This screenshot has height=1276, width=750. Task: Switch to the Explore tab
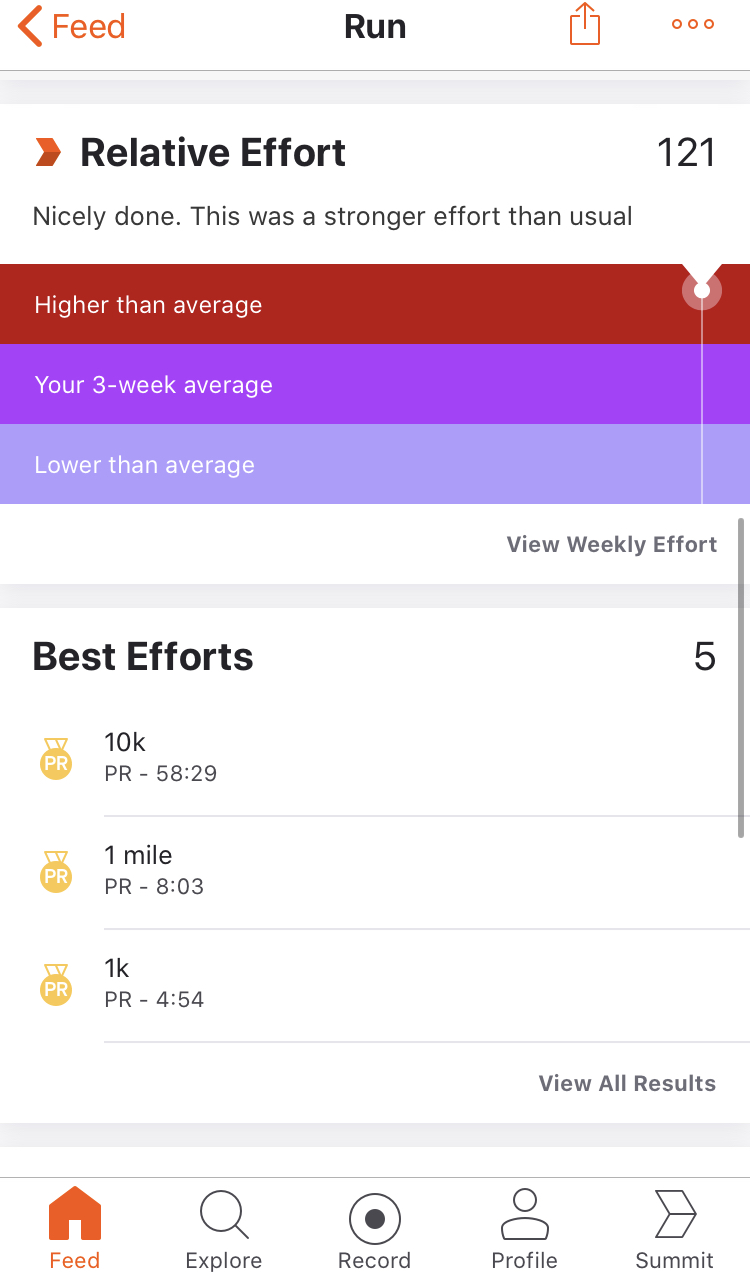pos(224,1229)
